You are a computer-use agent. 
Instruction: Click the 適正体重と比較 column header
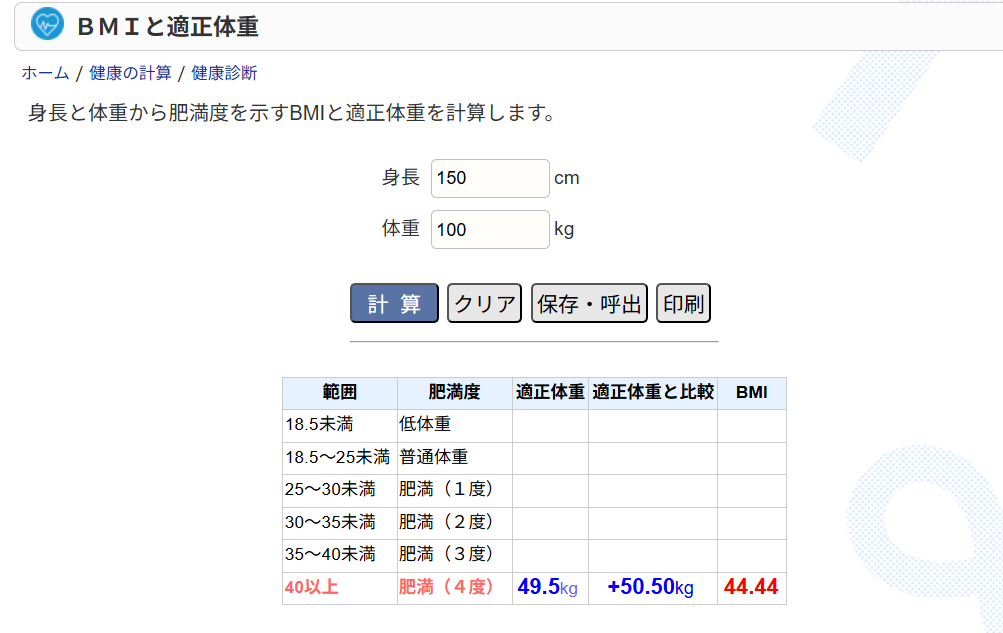click(x=652, y=393)
